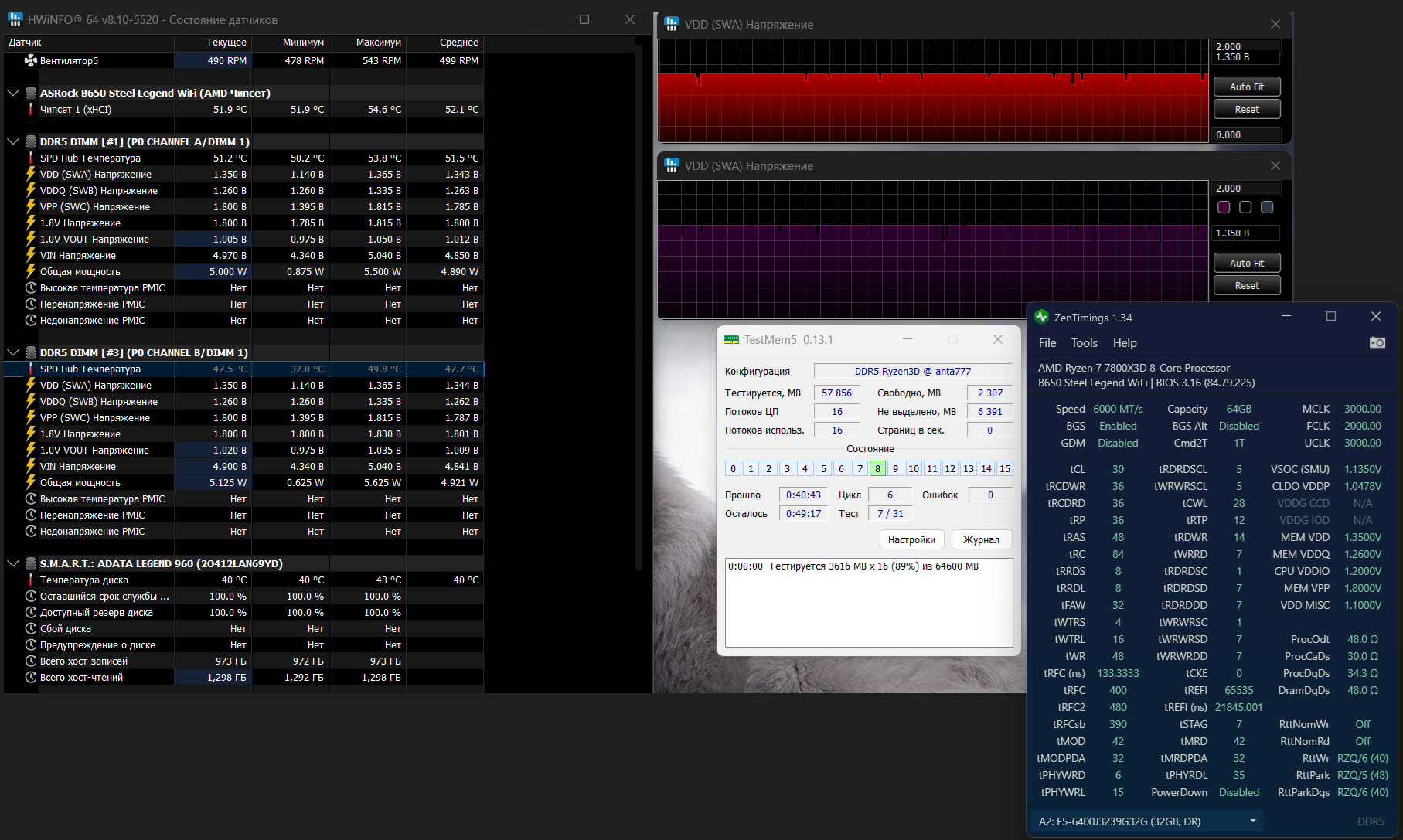Viewport: 1403px width, 840px height.
Task: Click the 6000 MT/s Speed value in ZenTimings
Action: 1118,409
